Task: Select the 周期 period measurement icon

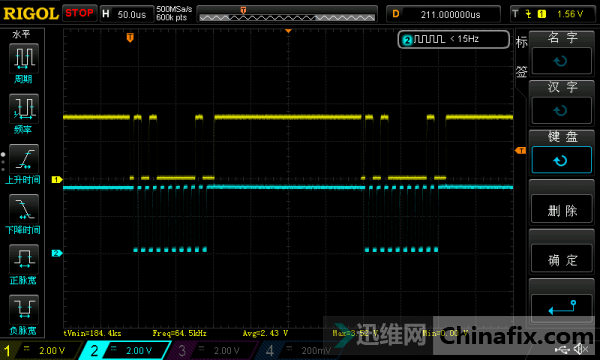Action: coord(24,58)
